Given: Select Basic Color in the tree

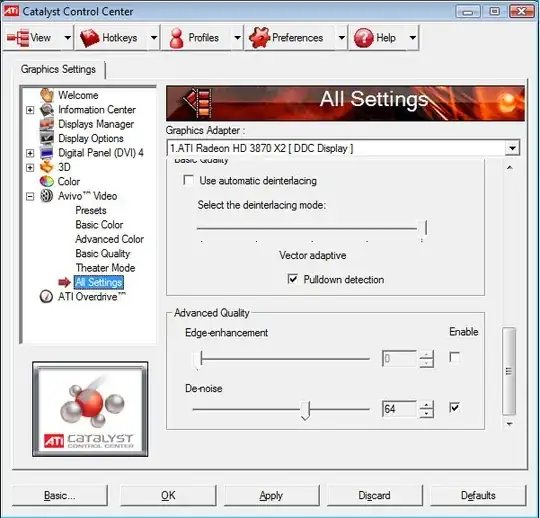Looking at the screenshot, I should pyautogui.click(x=99, y=225).
